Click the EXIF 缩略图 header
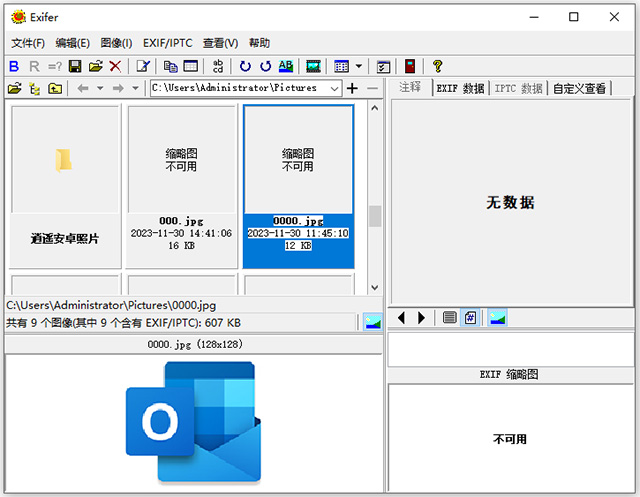This screenshot has width=640, height=497. [509, 374]
